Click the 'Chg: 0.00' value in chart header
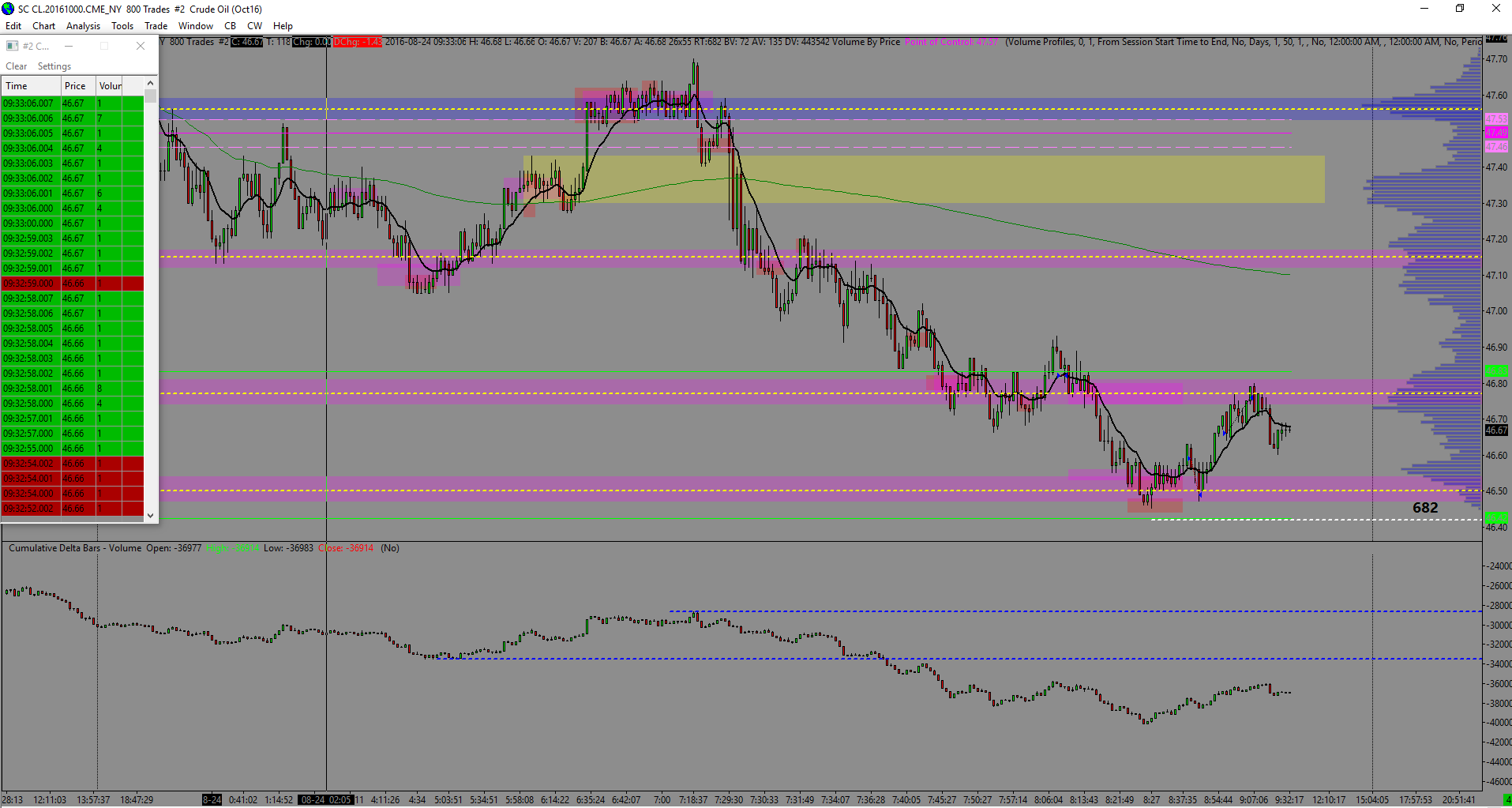Screen dimensions: 1512x808 click(312, 42)
